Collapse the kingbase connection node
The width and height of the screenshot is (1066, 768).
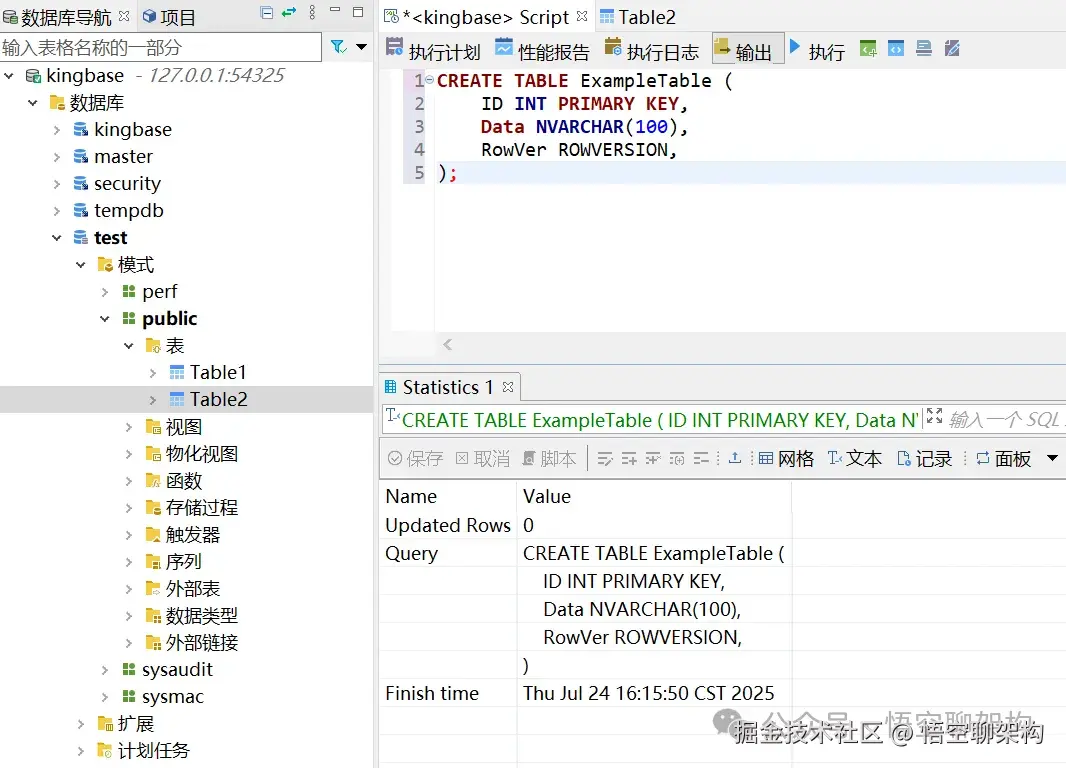pos(9,75)
